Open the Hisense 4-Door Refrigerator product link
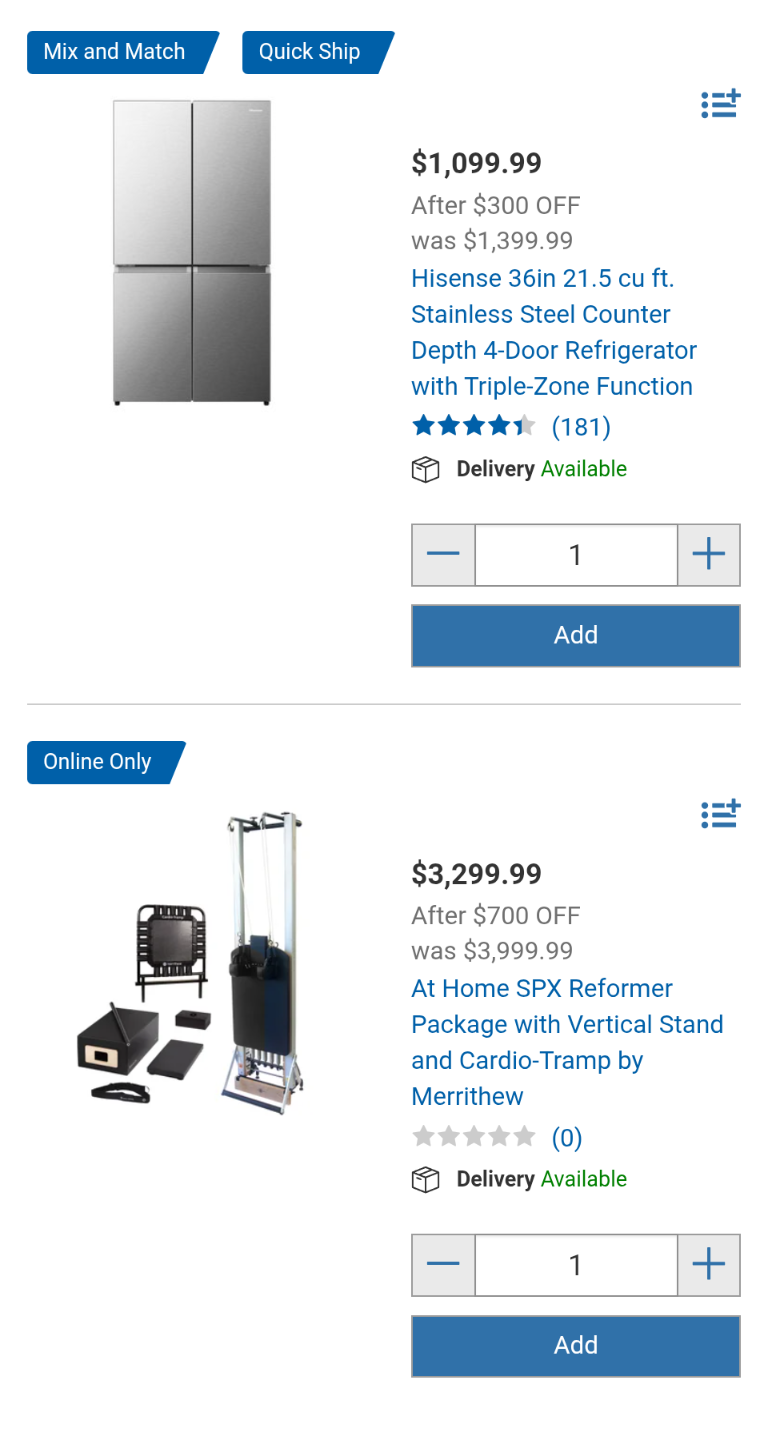768x1440 pixels. [x=553, y=332]
